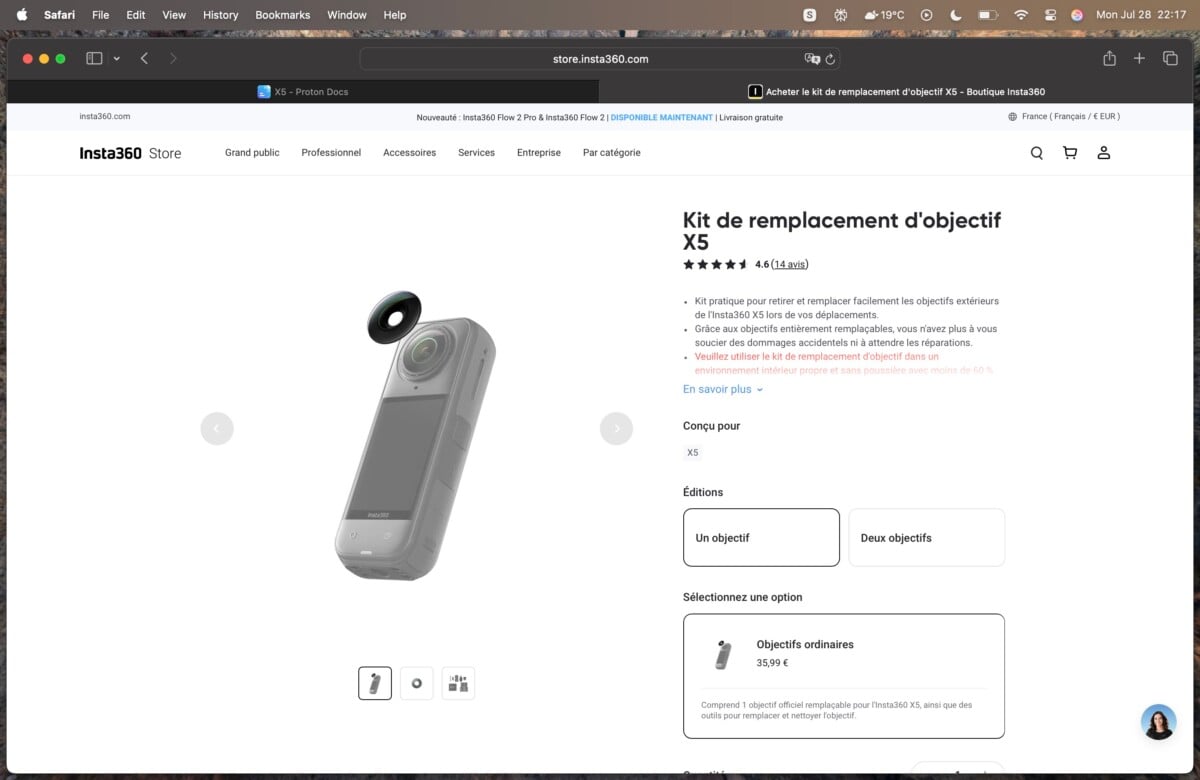
Task: Open the Bookmarks menu
Action: point(283,15)
